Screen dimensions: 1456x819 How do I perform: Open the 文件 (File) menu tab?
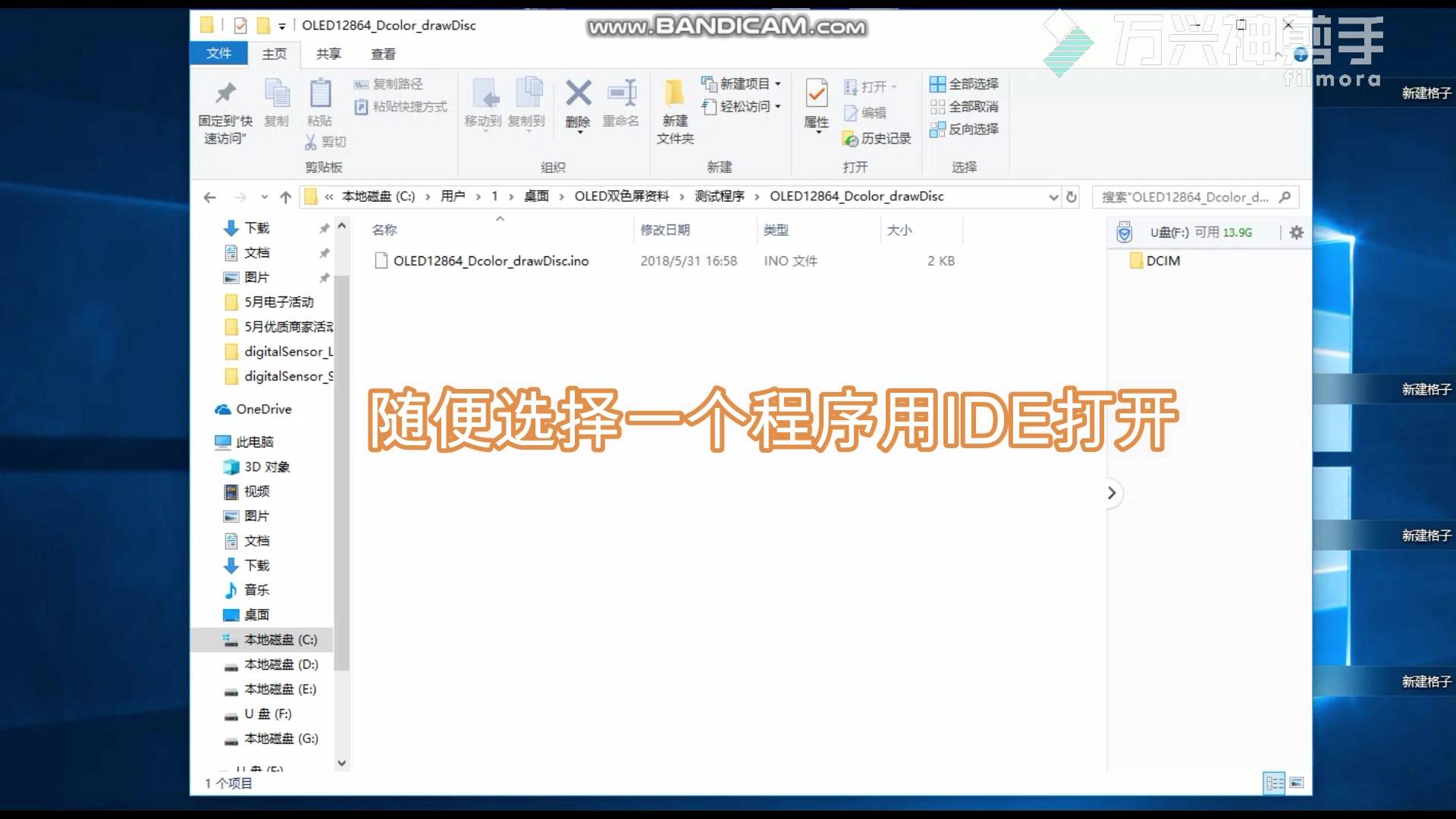(x=218, y=53)
